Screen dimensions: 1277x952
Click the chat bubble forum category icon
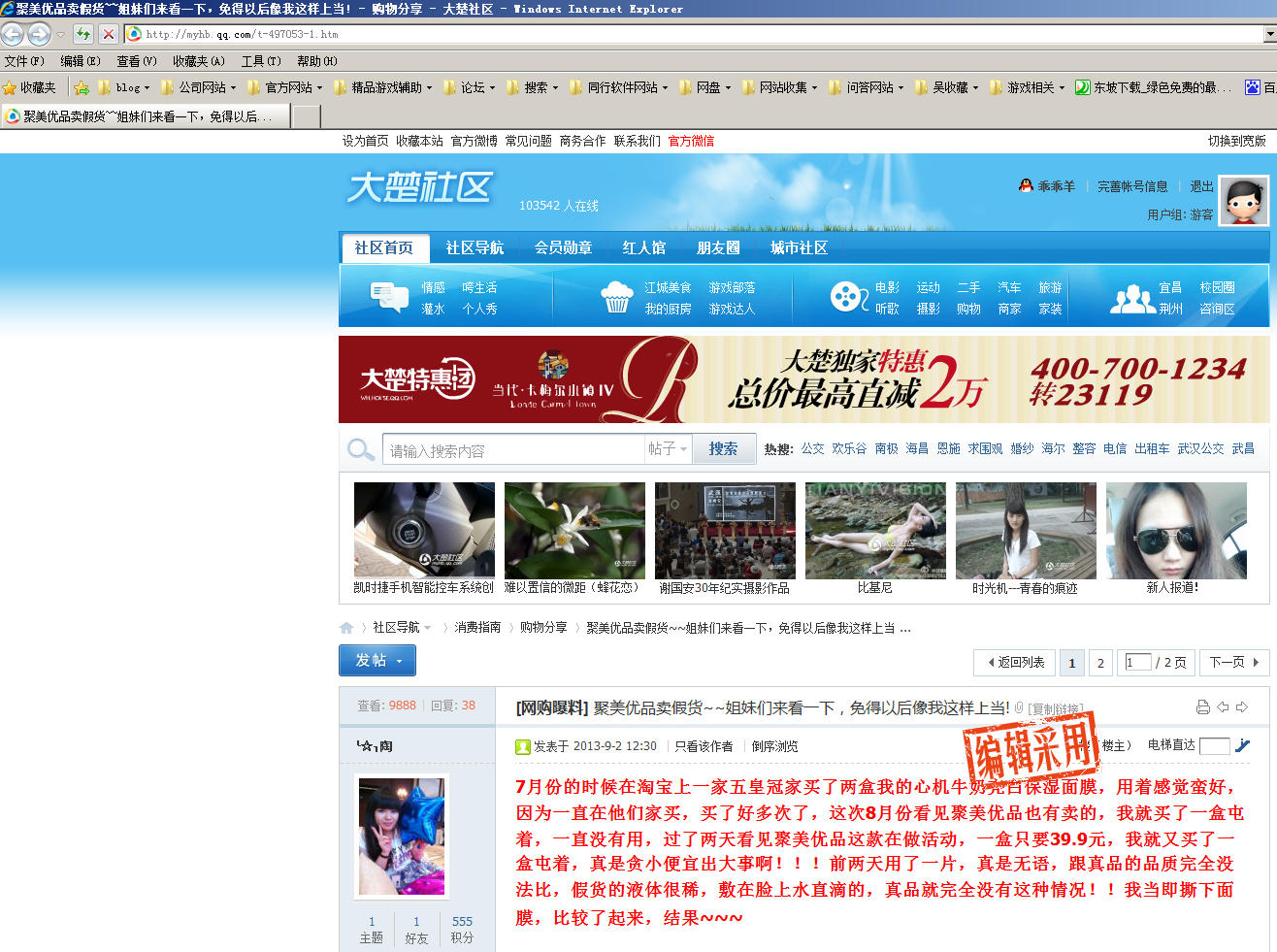tap(390, 296)
